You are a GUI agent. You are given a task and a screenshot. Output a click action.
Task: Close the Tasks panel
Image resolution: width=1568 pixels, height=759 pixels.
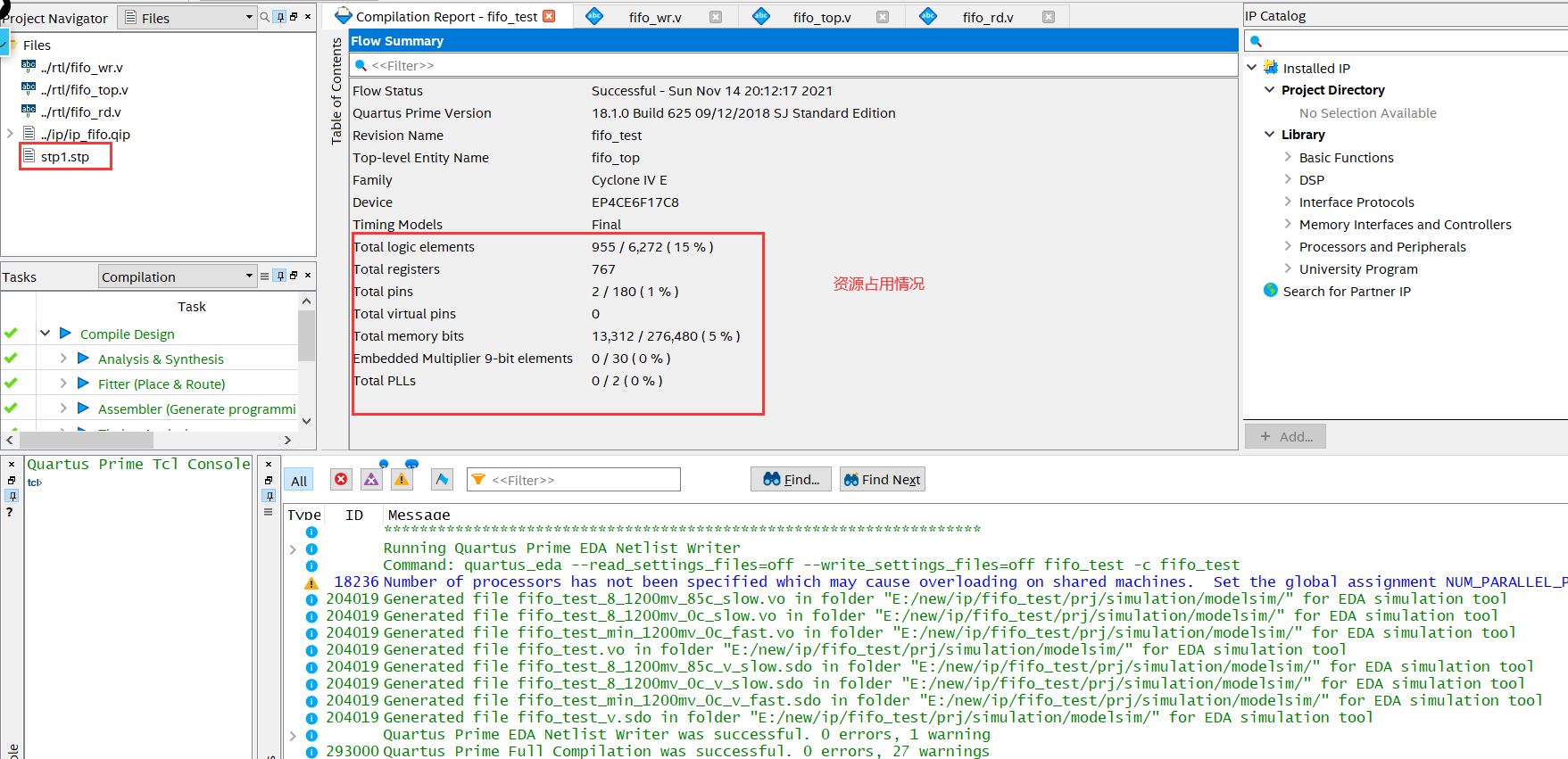[x=308, y=276]
